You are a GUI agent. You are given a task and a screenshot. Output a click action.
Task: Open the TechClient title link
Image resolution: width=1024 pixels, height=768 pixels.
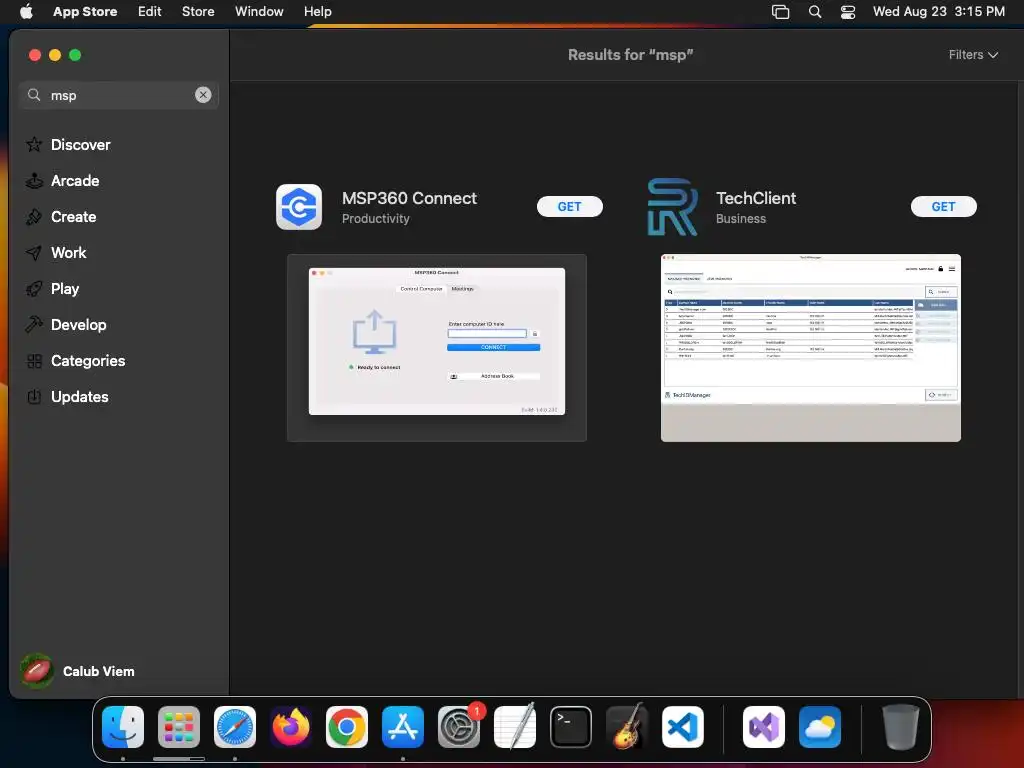(756, 198)
